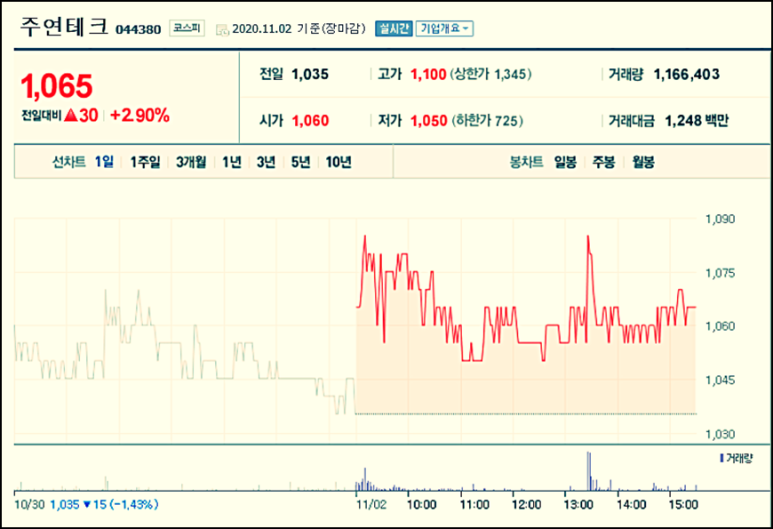Click the 10/30 date label on axis
Viewport: 773px width, 529px height.
29,504
